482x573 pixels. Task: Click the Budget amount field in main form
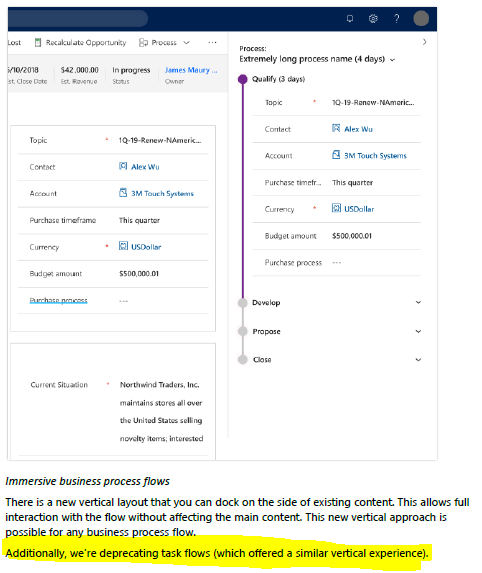[113, 274]
